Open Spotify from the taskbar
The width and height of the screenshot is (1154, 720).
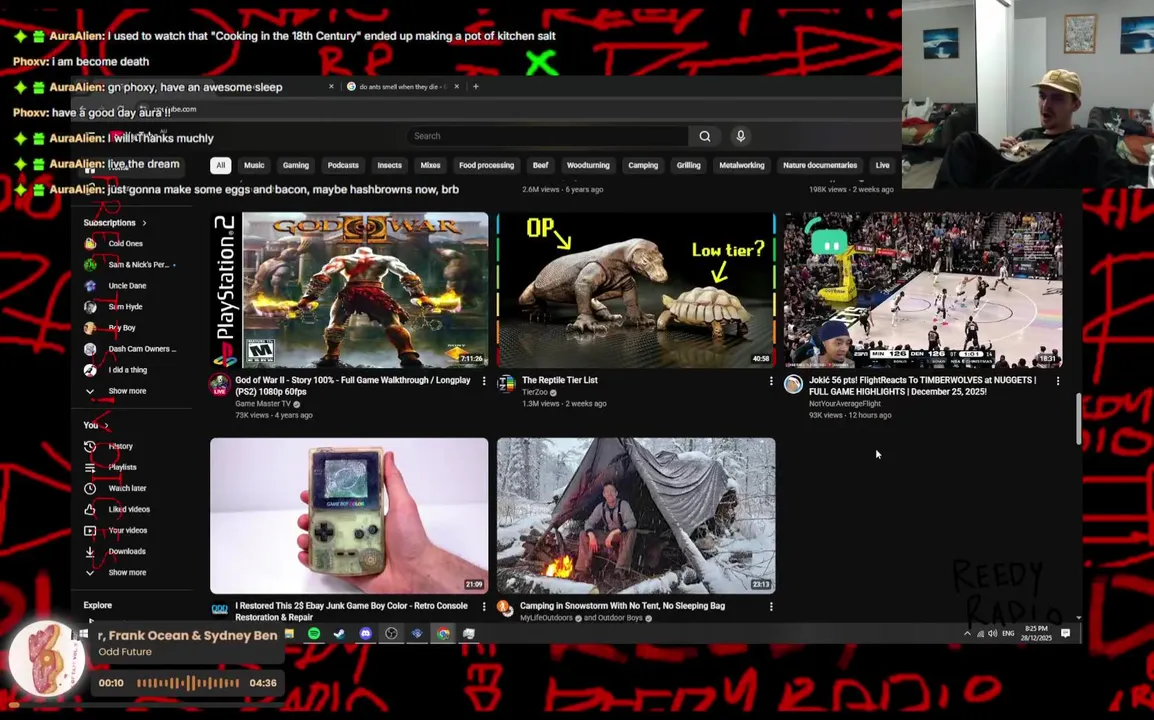(x=314, y=634)
